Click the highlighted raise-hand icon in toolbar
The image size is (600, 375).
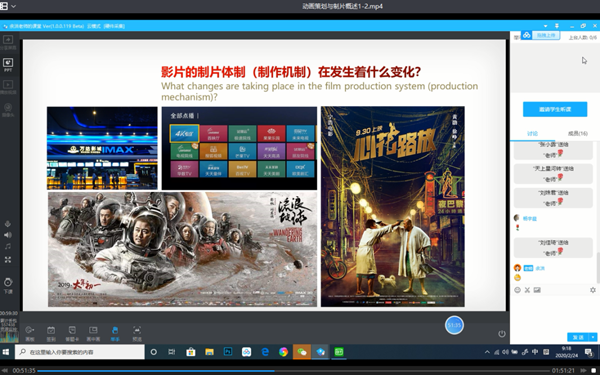[115, 333]
